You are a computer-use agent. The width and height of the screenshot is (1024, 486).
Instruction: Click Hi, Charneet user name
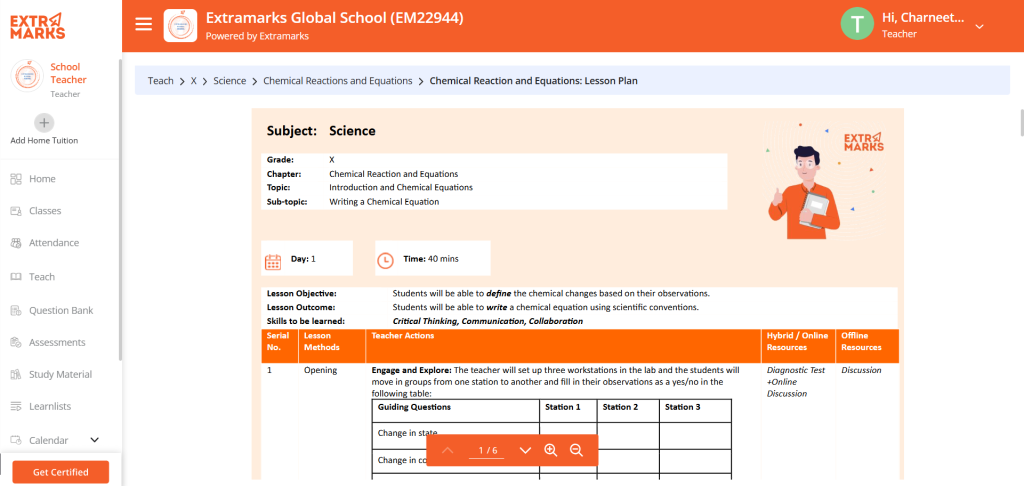pos(923,18)
